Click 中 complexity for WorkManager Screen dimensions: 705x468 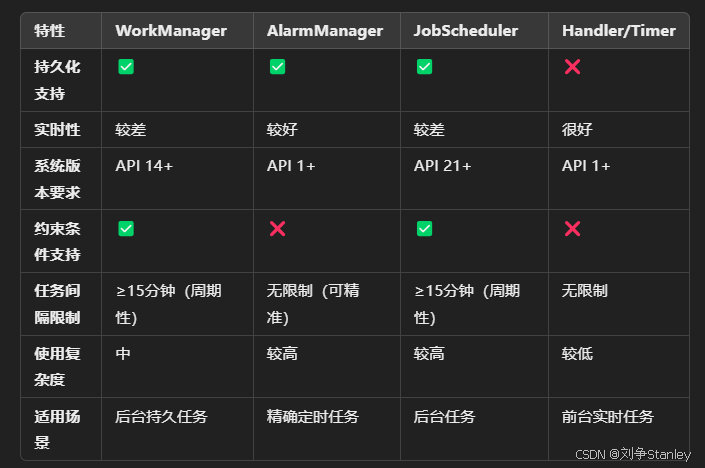[123, 353]
